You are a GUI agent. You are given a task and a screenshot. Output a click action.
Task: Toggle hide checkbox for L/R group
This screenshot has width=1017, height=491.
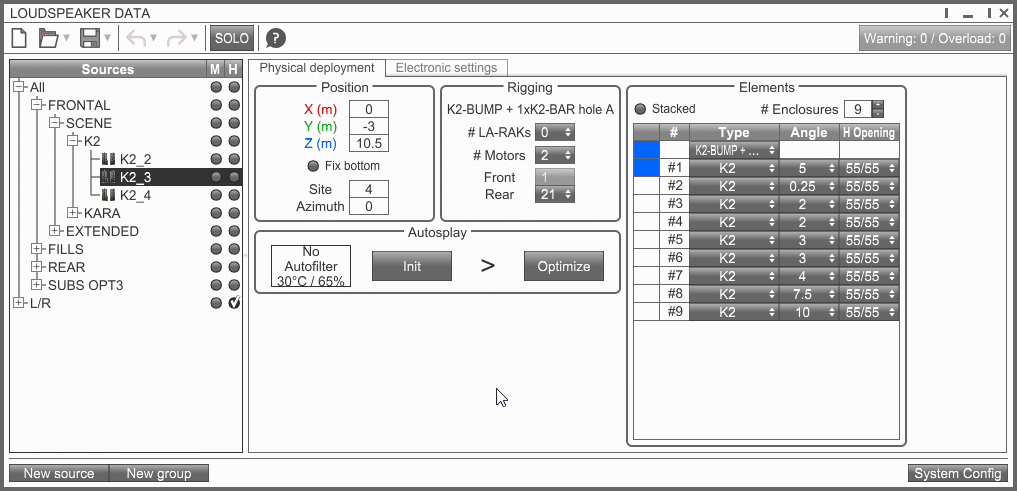(x=234, y=303)
